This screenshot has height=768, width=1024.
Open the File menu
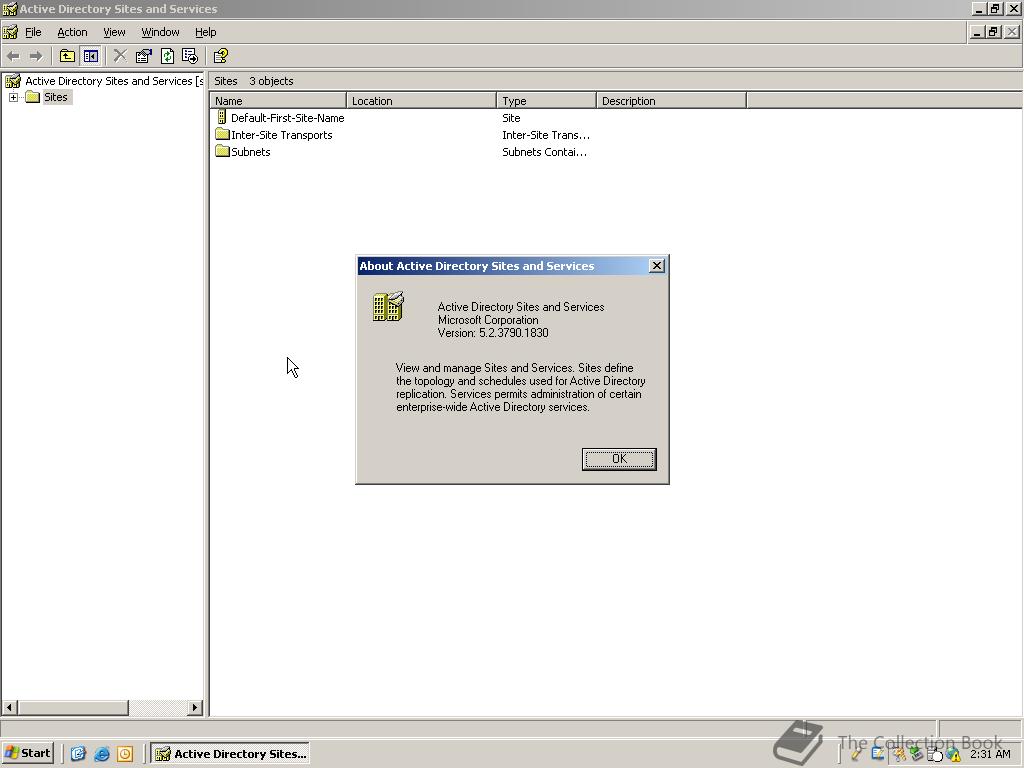(x=33, y=32)
